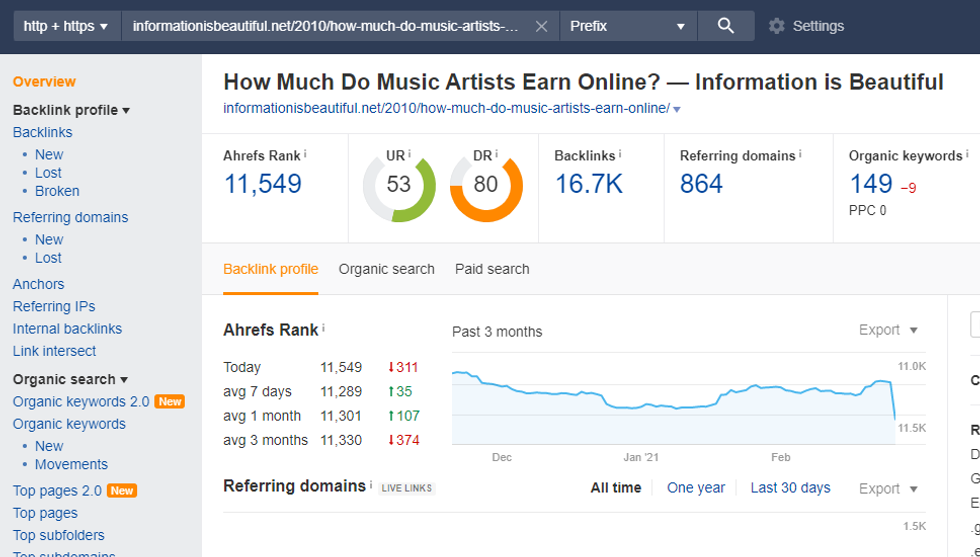Open Settings next to the gear icon
The image size is (980, 557).
818,26
